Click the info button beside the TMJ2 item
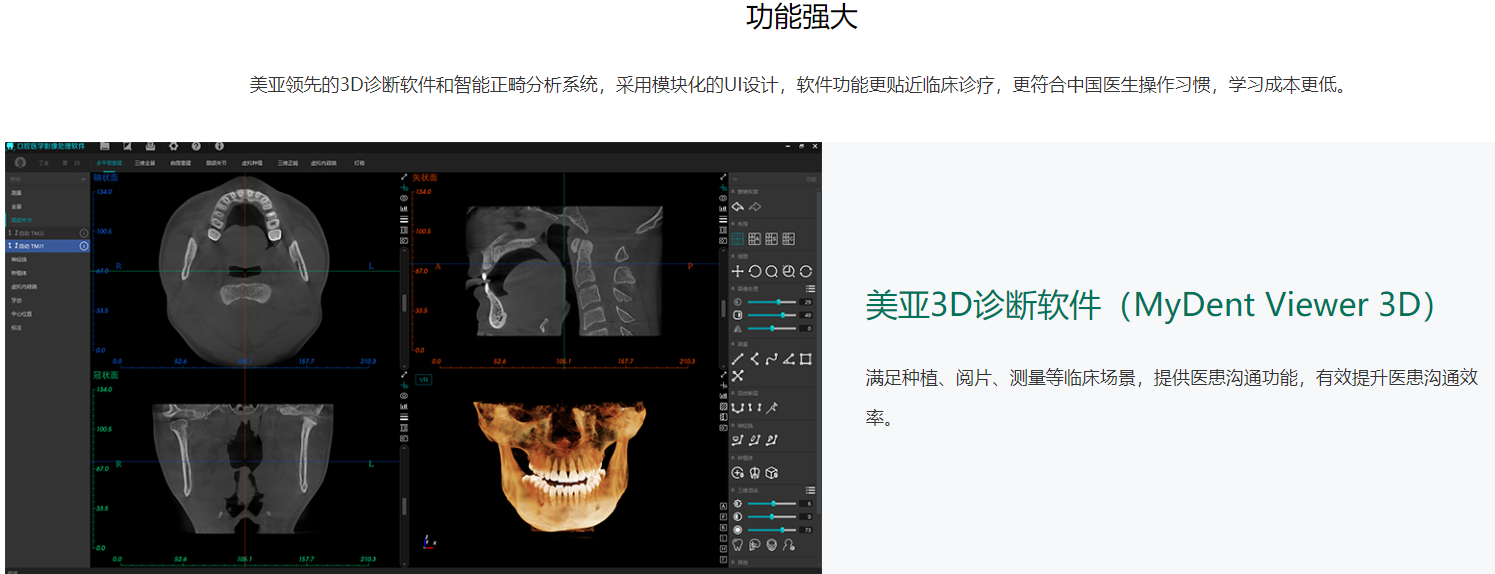The height and width of the screenshot is (574, 1495). coord(84,233)
